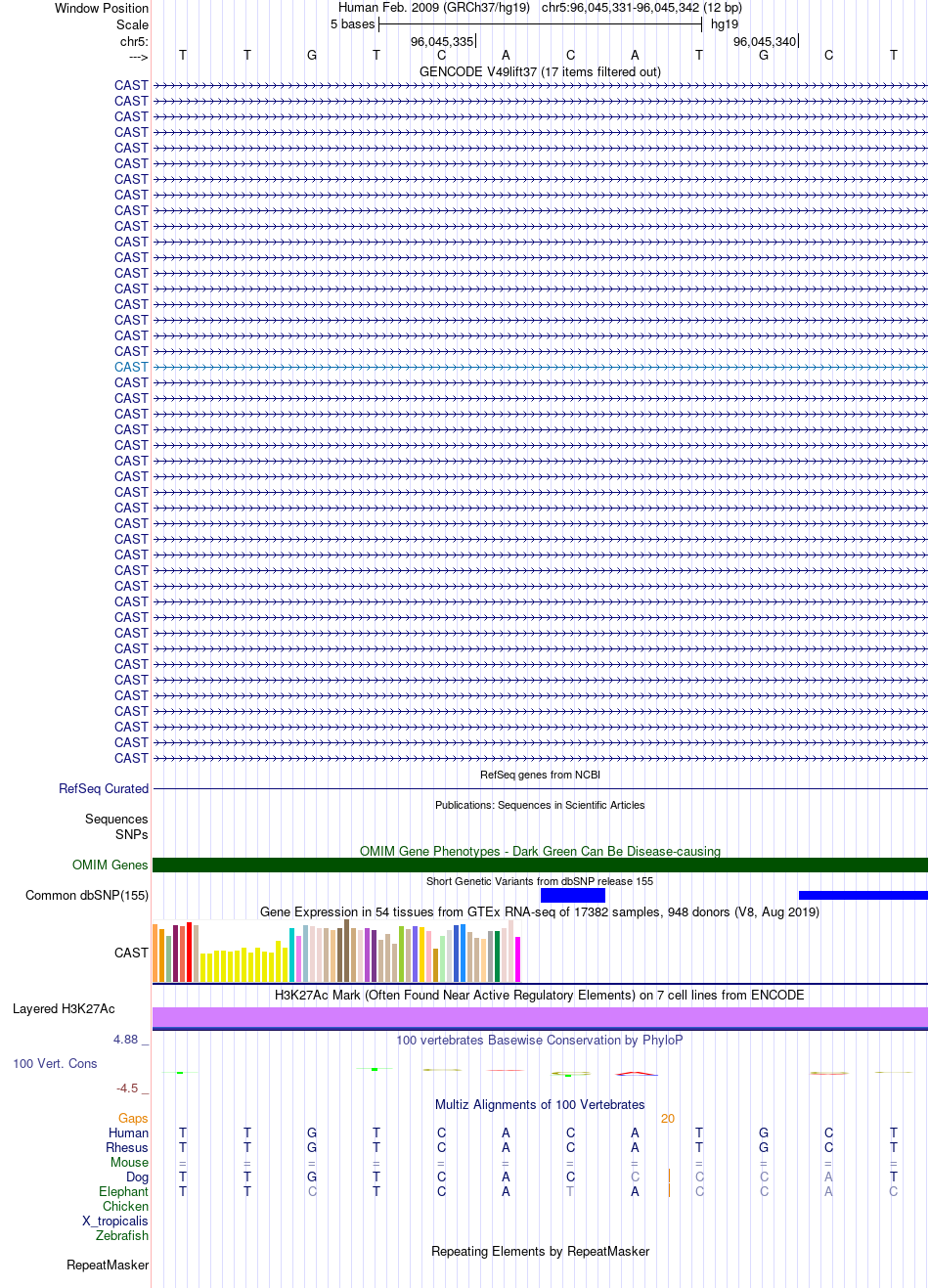Select the Mouse alignment row label
Screen dimensions: 929x1288
pos(129,1162)
